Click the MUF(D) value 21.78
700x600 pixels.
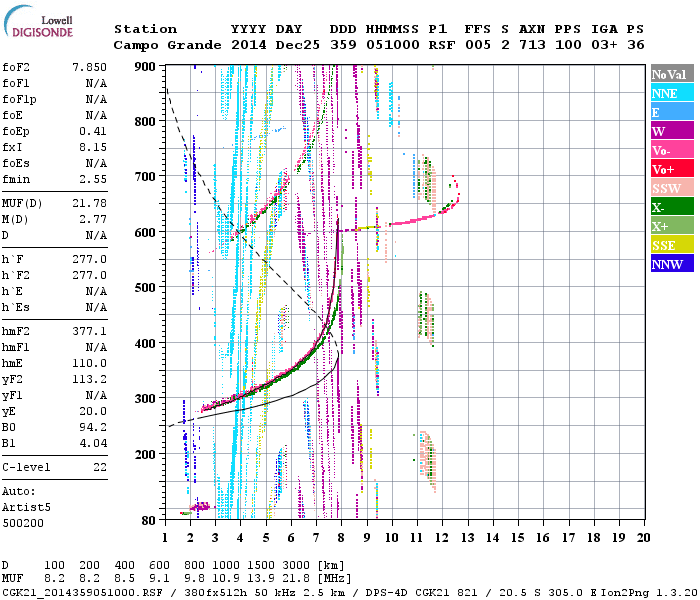(x=89, y=204)
